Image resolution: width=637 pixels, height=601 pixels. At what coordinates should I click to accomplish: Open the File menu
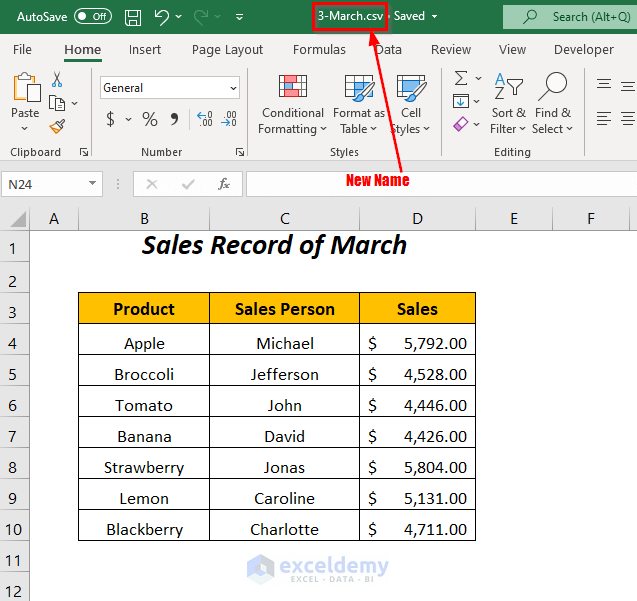click(x=22, y=49)
